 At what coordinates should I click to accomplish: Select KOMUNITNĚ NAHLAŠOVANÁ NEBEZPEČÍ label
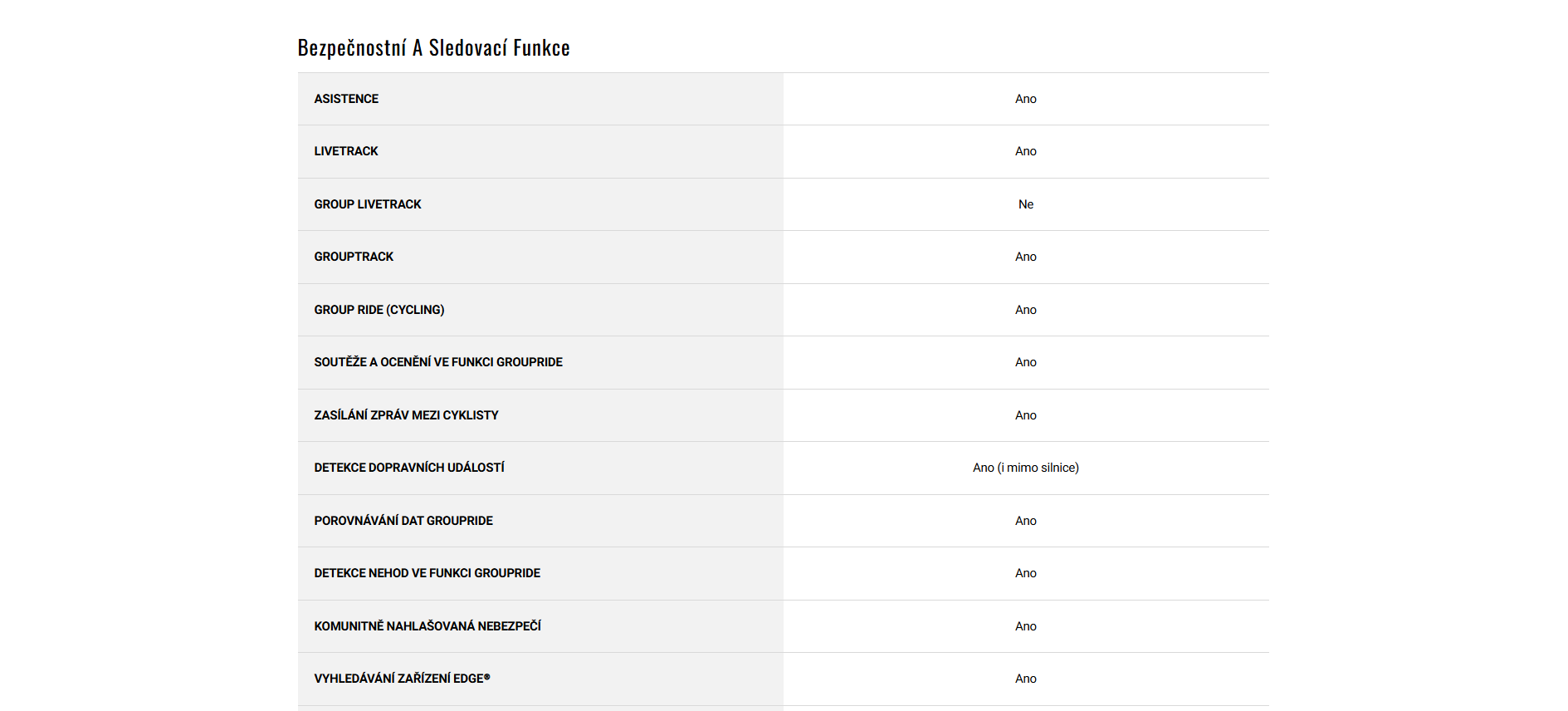pyautogui.click(x=427, y=626)
